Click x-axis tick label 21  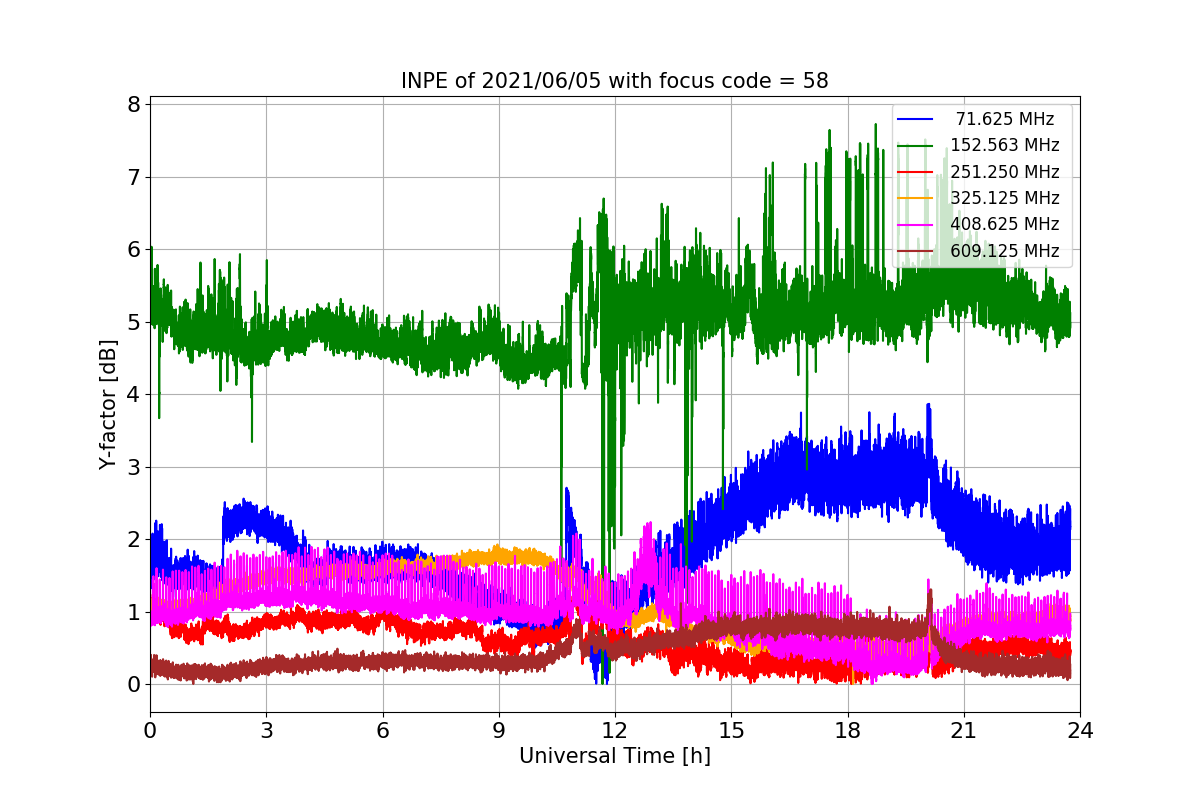pyautogui.click(x=964, y=730)
